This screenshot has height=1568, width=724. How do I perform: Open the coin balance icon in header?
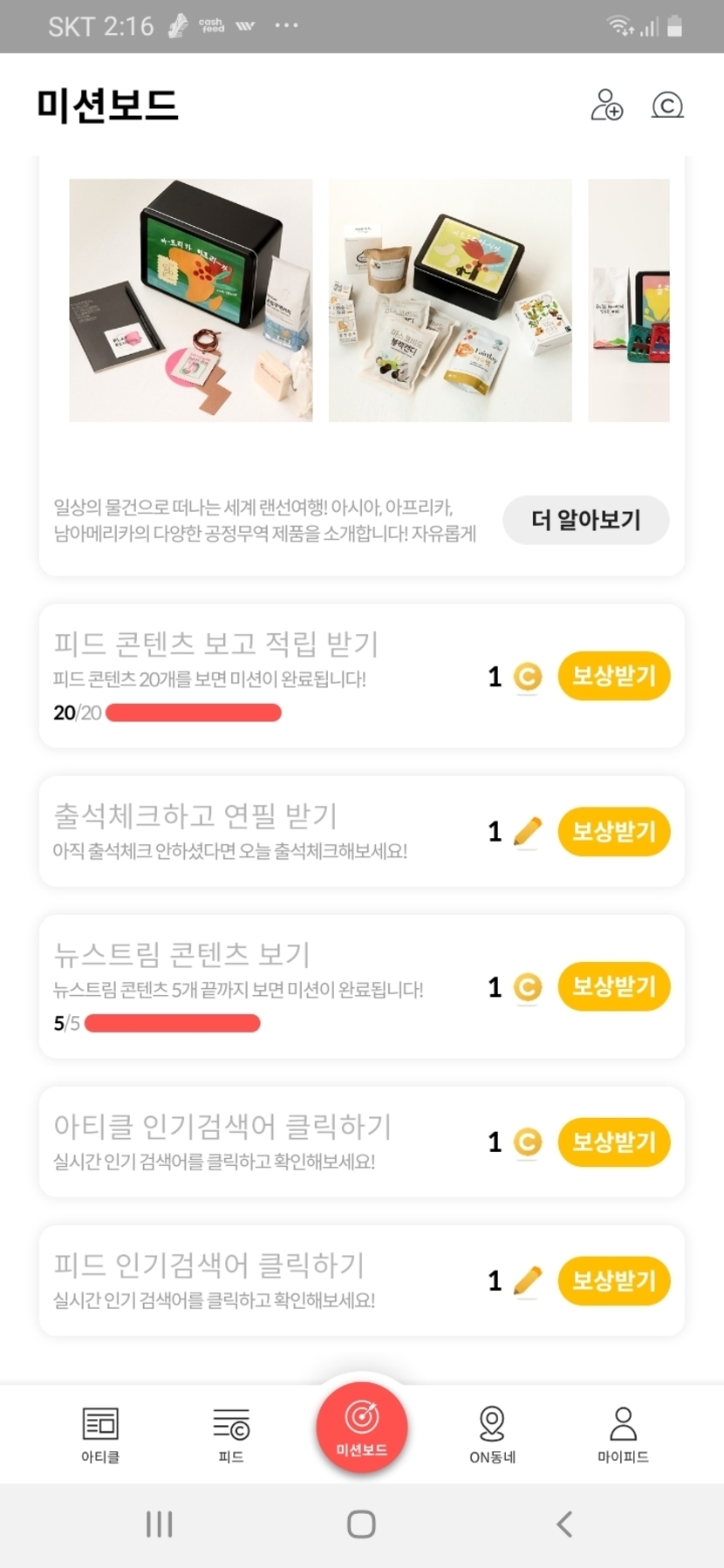point(667,106)
